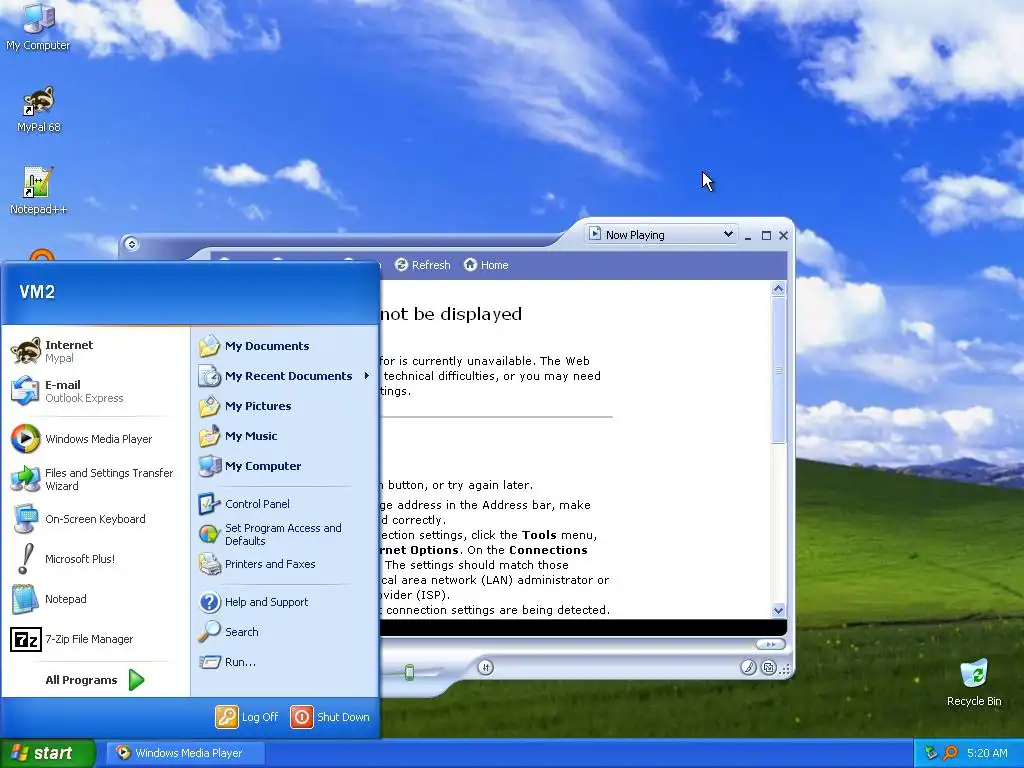The width and height of the screenshot is (1024, 768).
Task: Click Notepad++ desktop shortcut
Action: (38, 191)
